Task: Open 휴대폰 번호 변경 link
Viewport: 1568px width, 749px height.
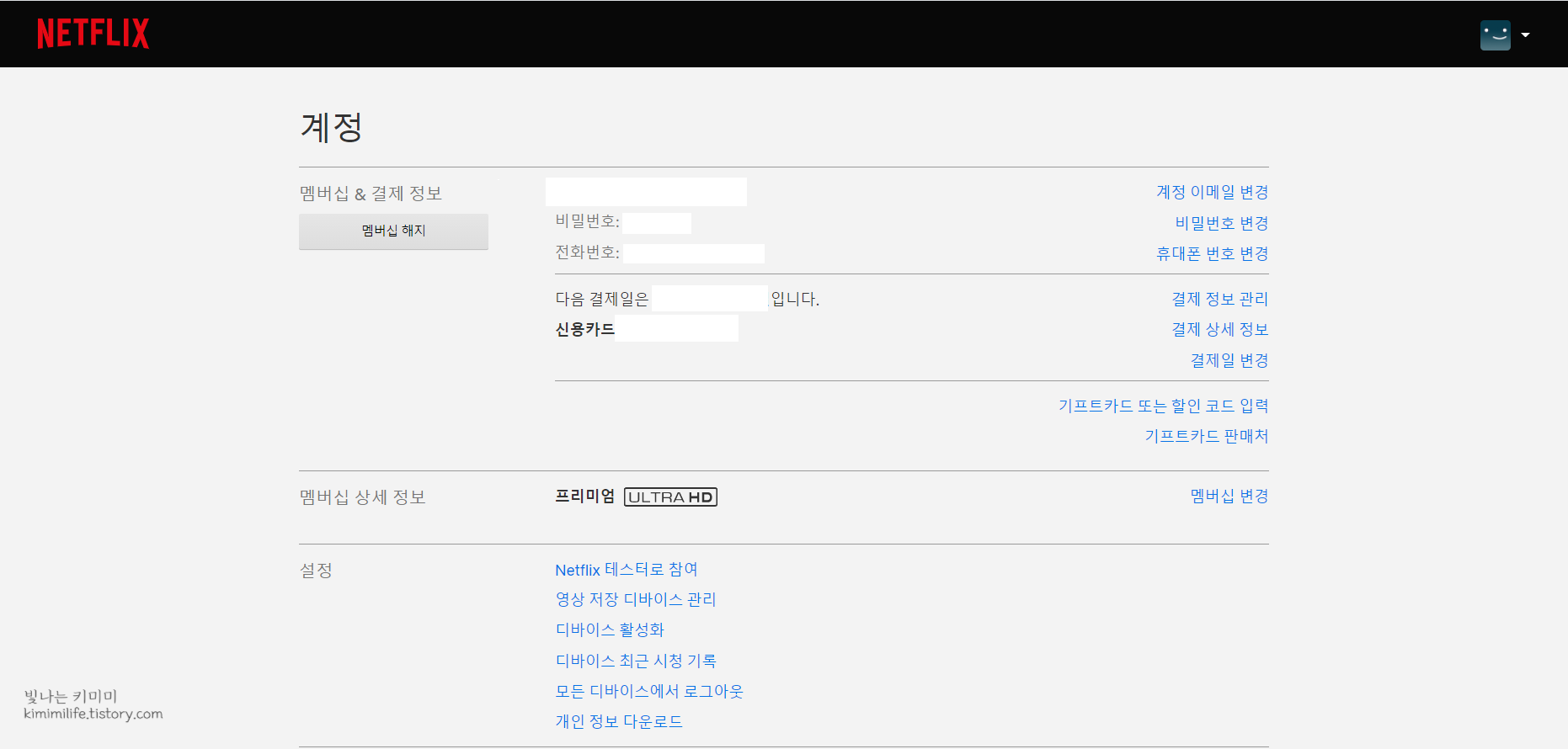Action: [x=1212, y=253]
